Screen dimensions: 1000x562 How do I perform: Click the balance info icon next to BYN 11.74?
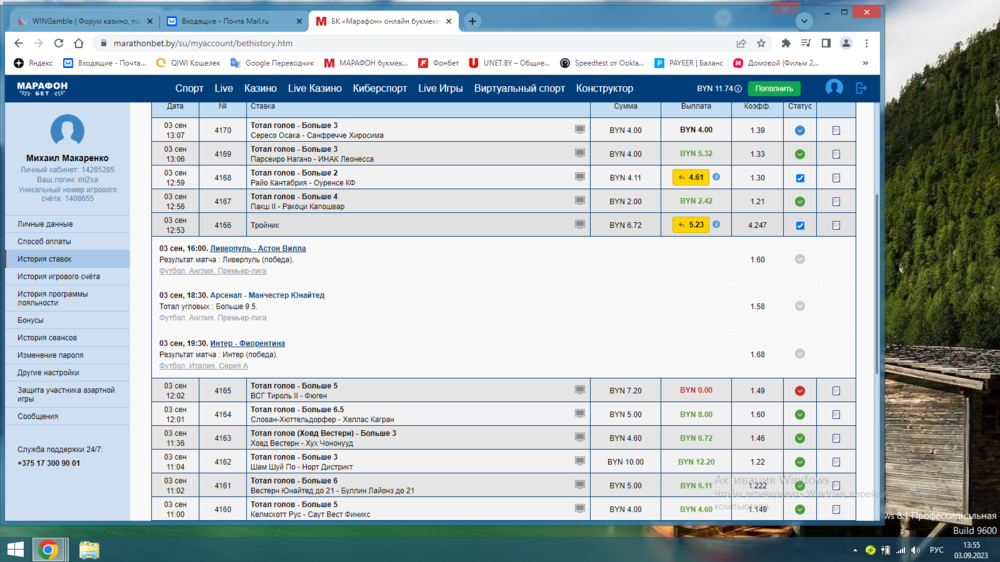[739, 89]
